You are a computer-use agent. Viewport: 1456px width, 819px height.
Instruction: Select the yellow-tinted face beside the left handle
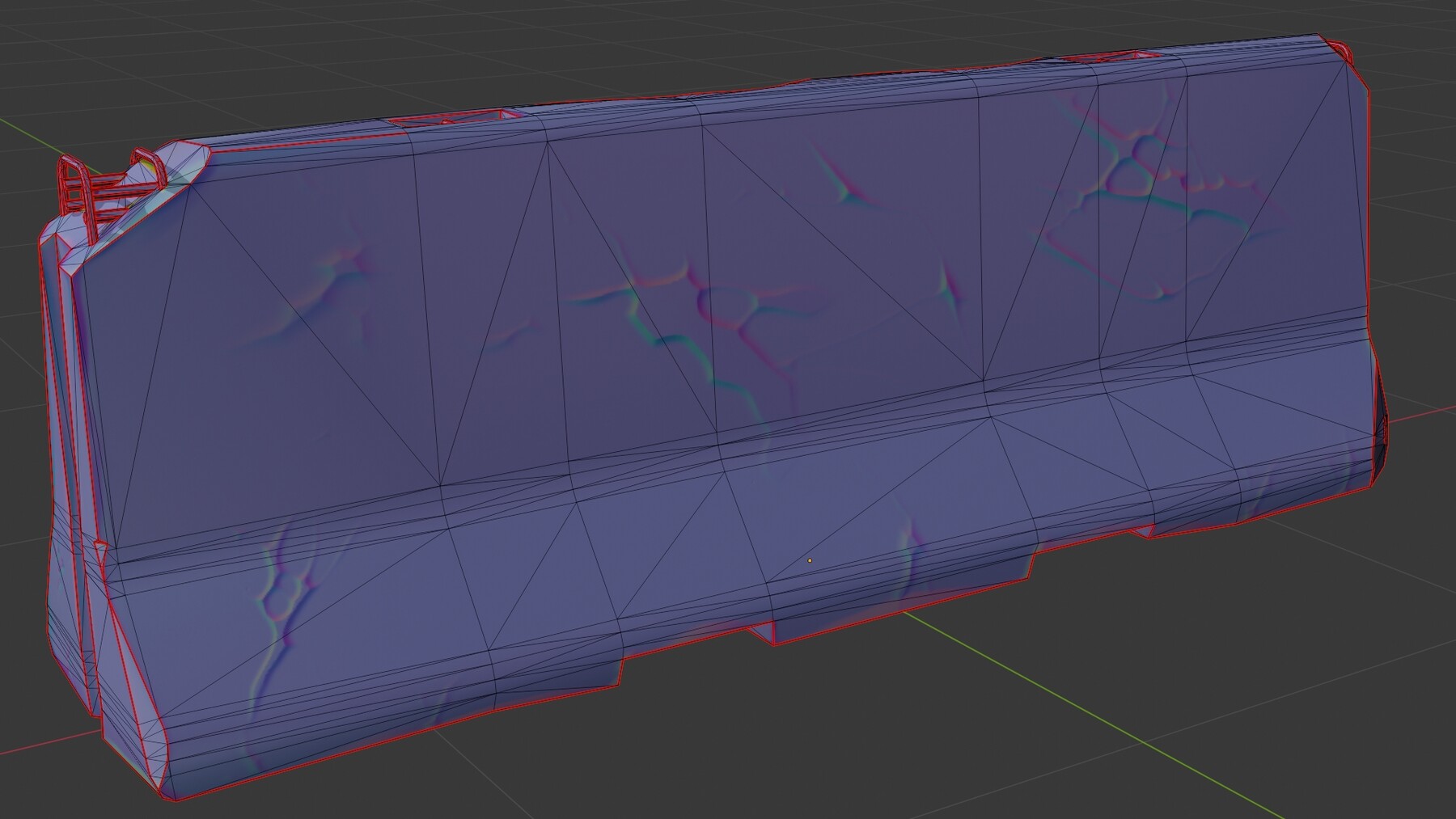(x=150, y=166)
